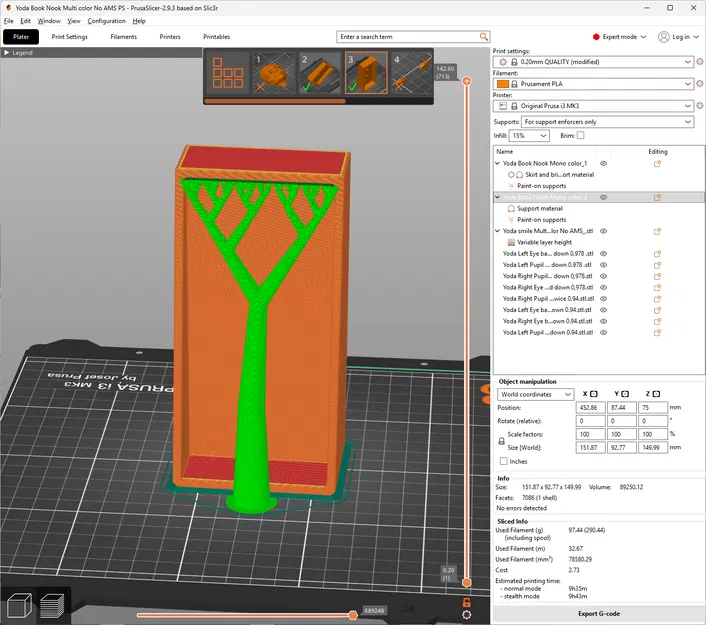The image size is (706, 625).
Task: Switch to 3D editor view cube icon
Action: pos(19,606)
